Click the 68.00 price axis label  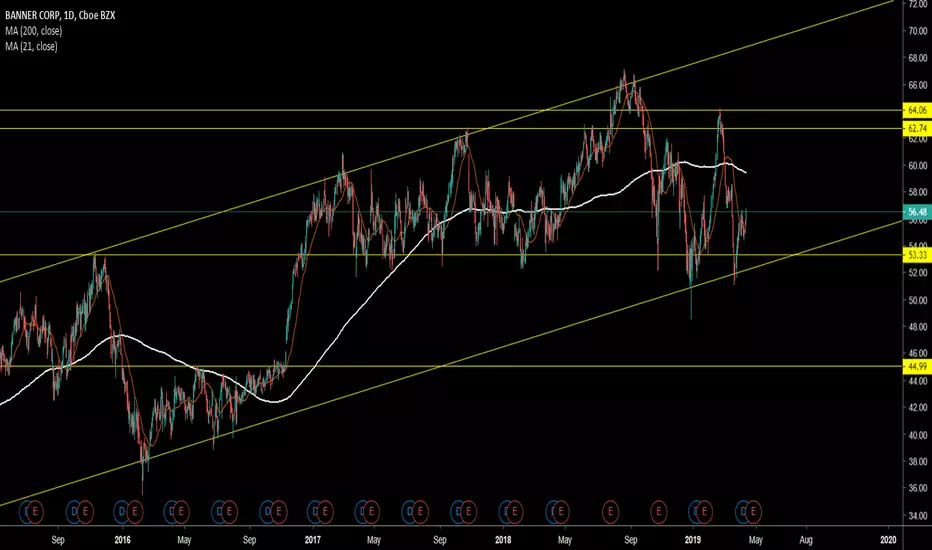[918, 58]
